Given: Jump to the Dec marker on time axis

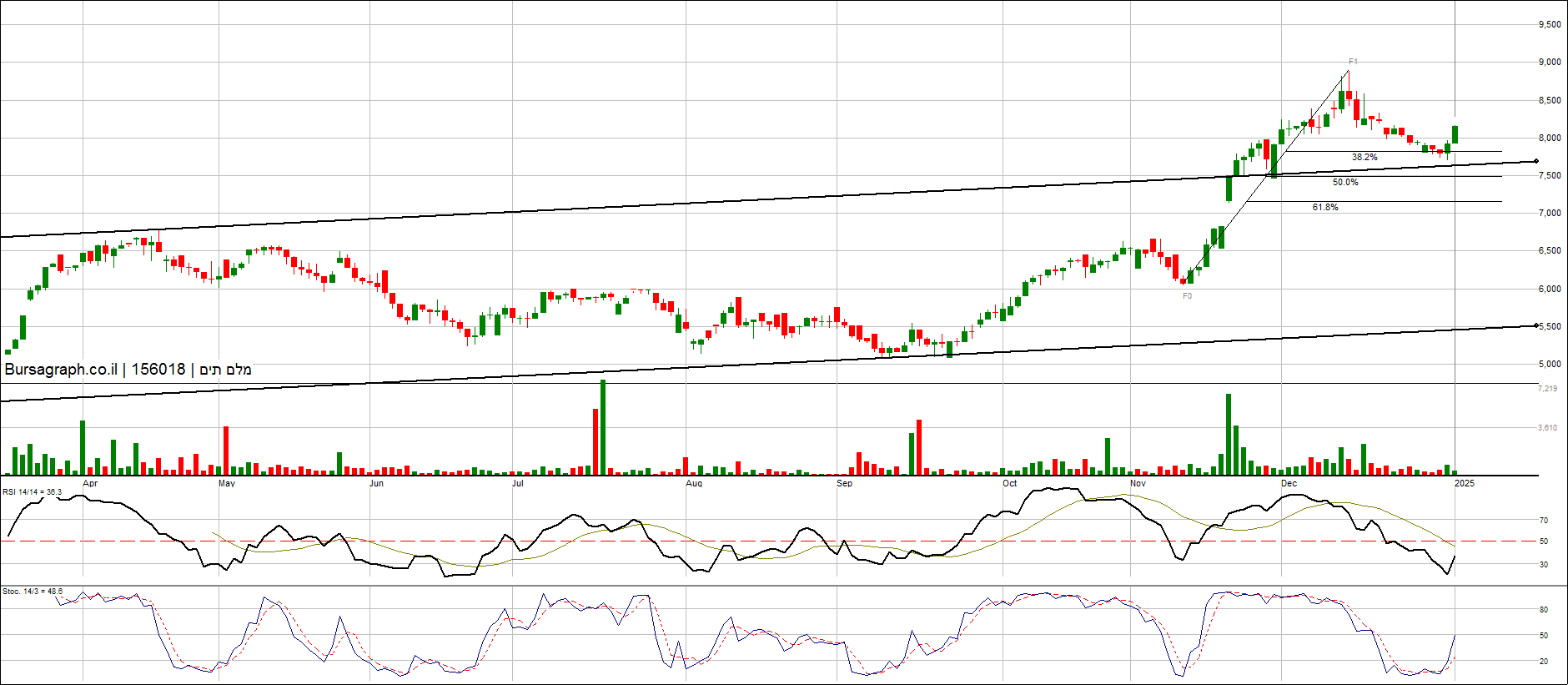Looking at the screenshot, I should coord(1289,483).
